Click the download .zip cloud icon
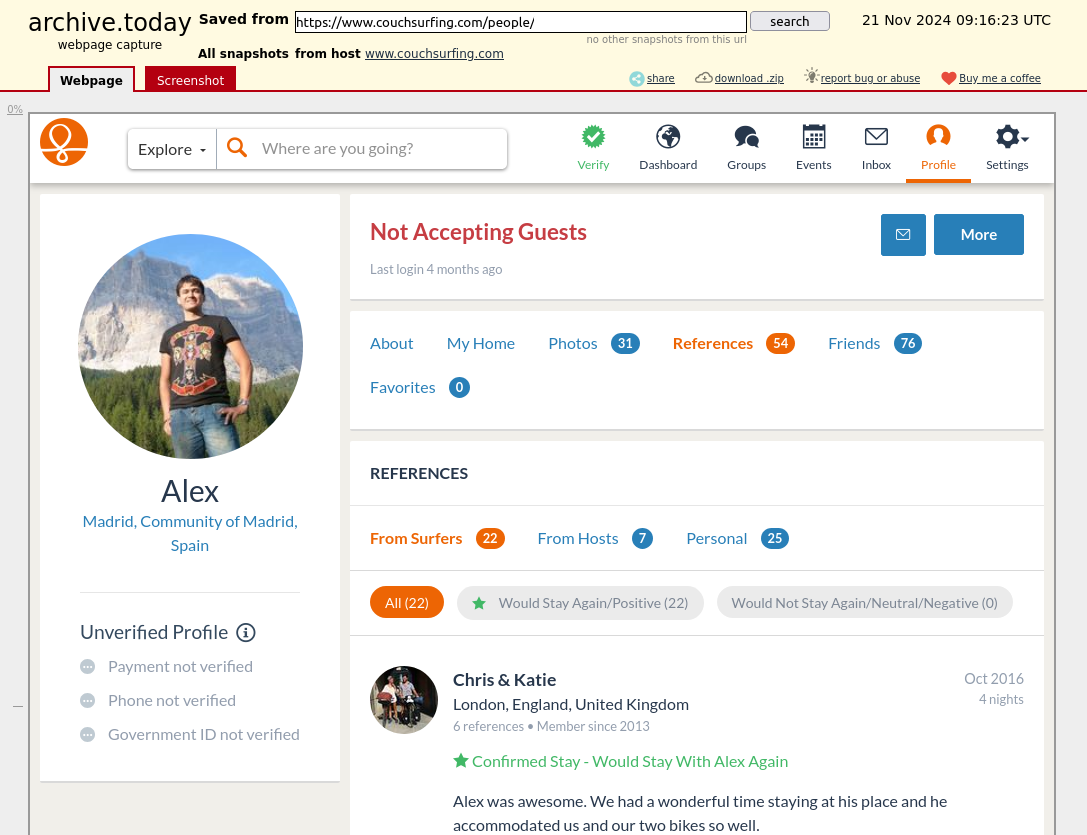 point(704,78)
